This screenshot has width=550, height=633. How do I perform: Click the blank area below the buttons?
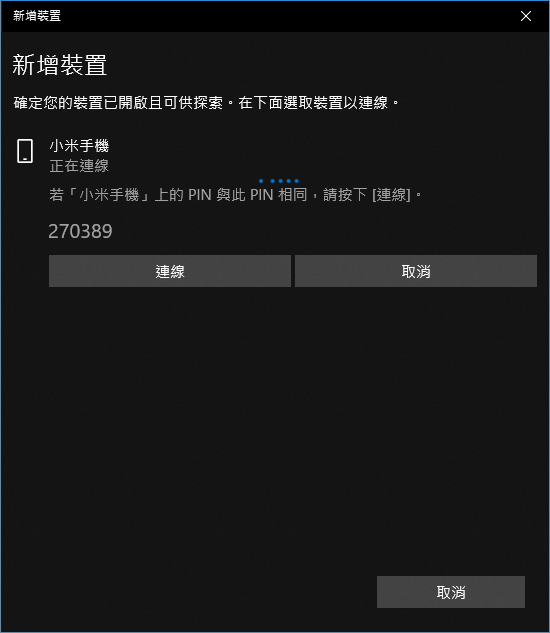point(275,424)
